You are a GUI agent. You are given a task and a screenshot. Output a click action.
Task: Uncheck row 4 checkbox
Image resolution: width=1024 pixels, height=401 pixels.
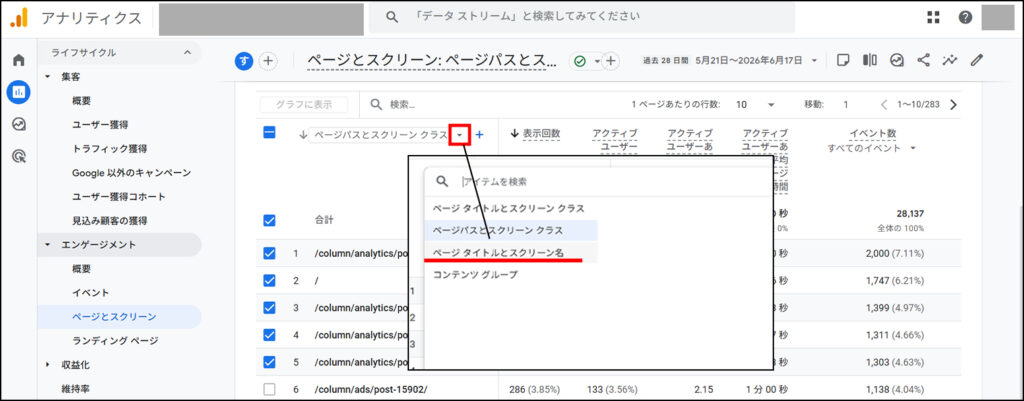click(269, 335)
